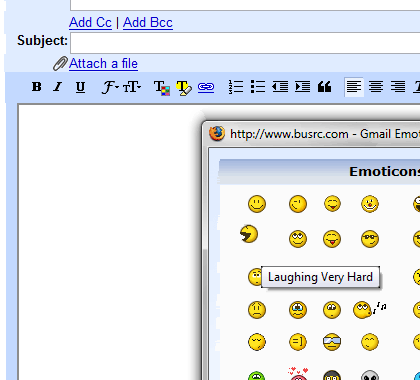Insert a hyperlink with the link icon
420x380 pixels.
click(x=206, y=87)
